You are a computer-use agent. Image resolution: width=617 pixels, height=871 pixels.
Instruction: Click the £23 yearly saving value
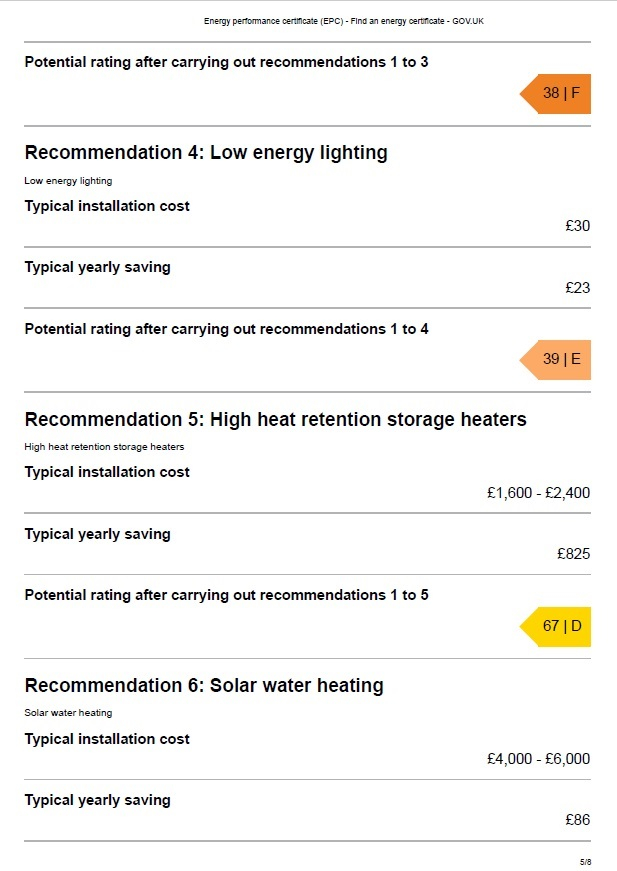578,287
